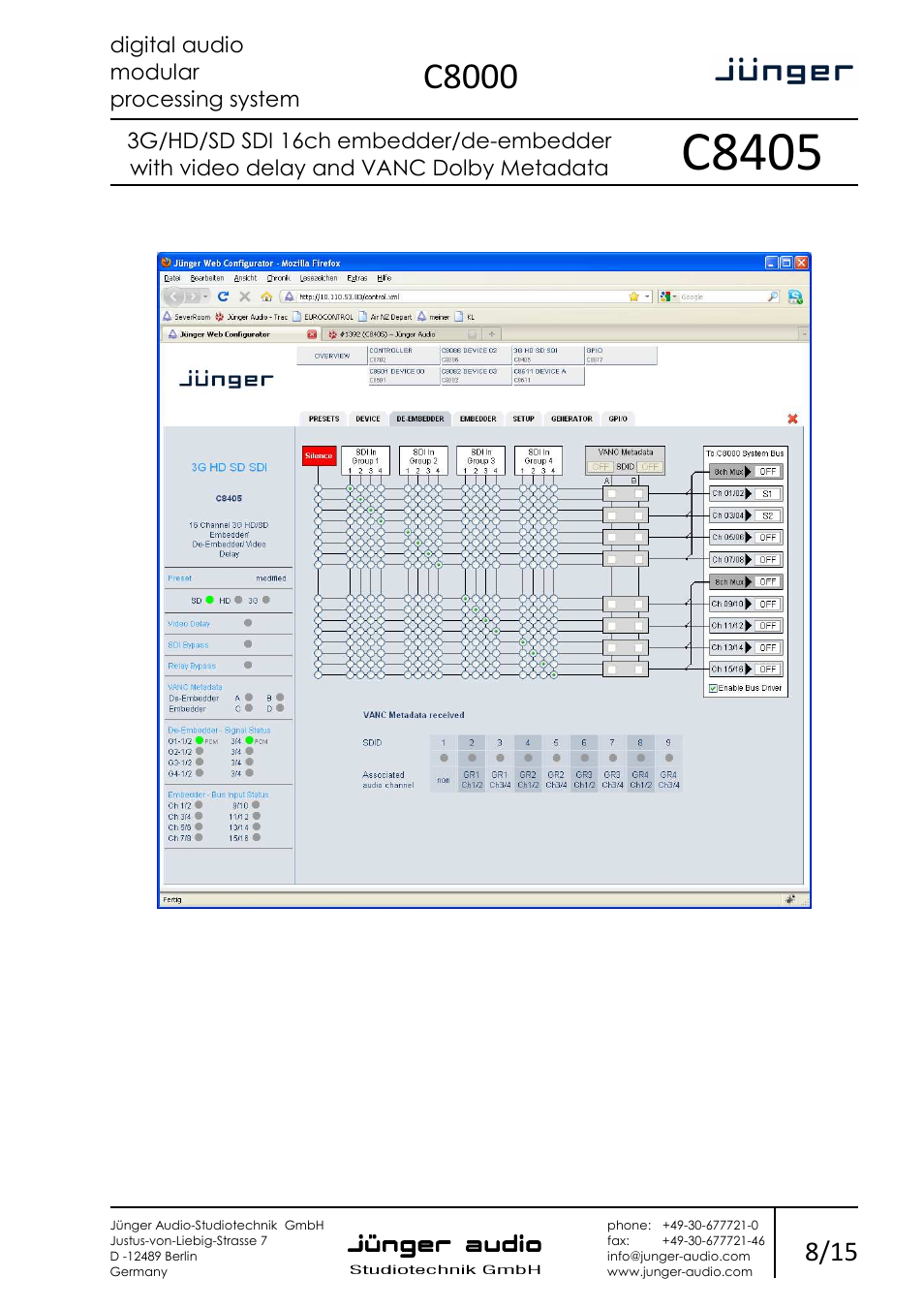This screenshot has height=1309, width=924.
Task: Select the CONTROLLER C8702 module
Action: click(x=403, y=355)
